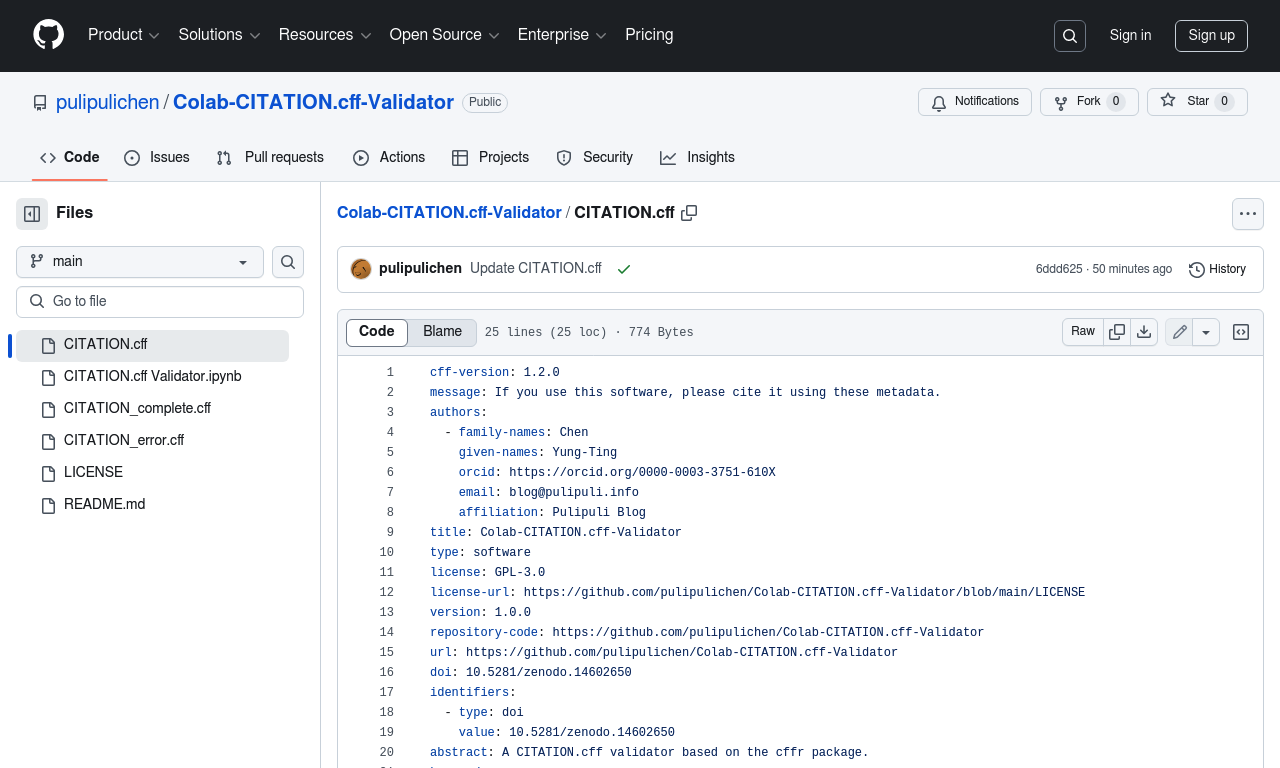Screen dimensions: 1280x768
Task: Click the '25 lines (25 loc) · 774 Bytes' text
Action: tap(589, 333)
